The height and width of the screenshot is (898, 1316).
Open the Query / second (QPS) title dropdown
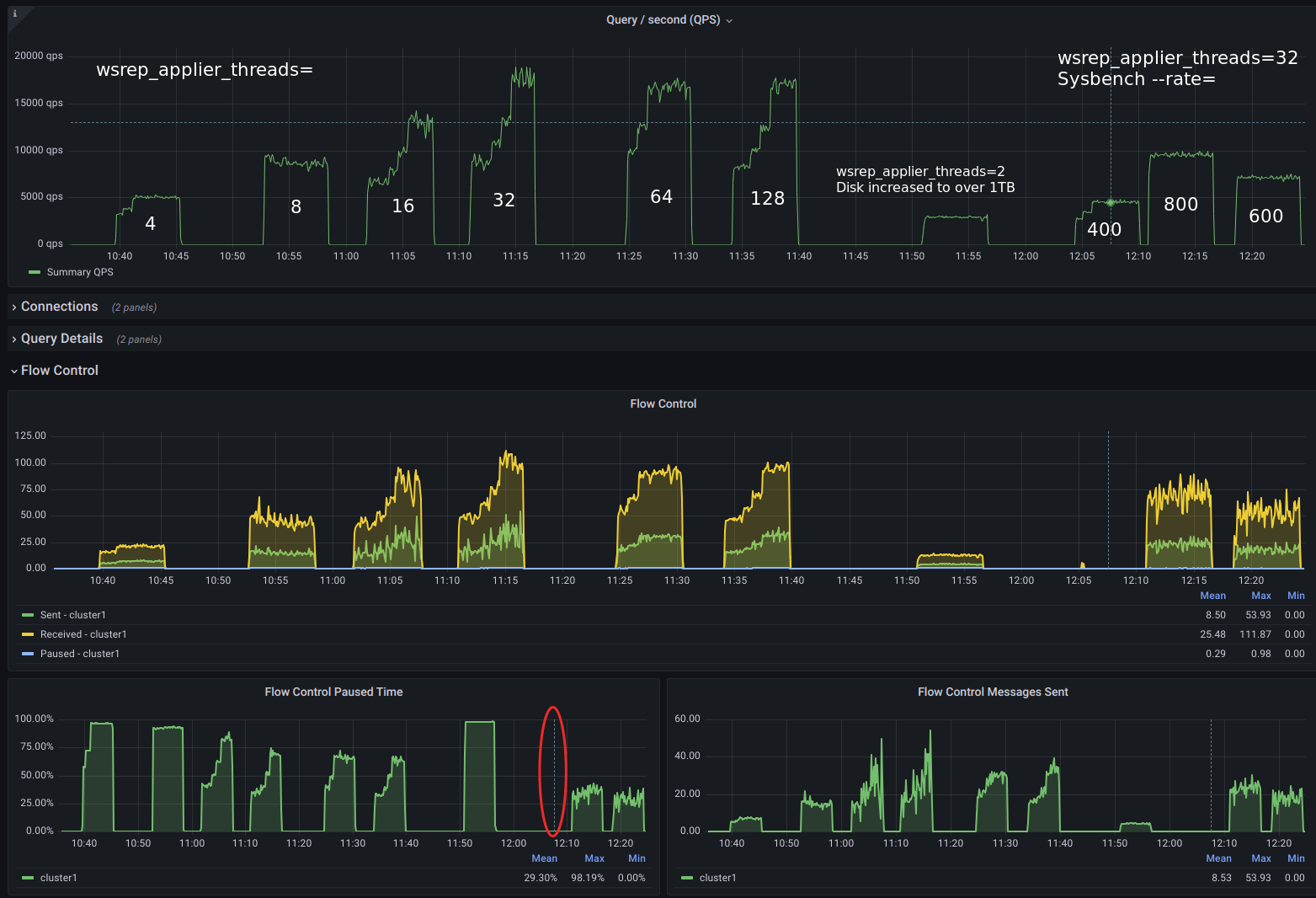pyautogui.click(x=669, y=20)
